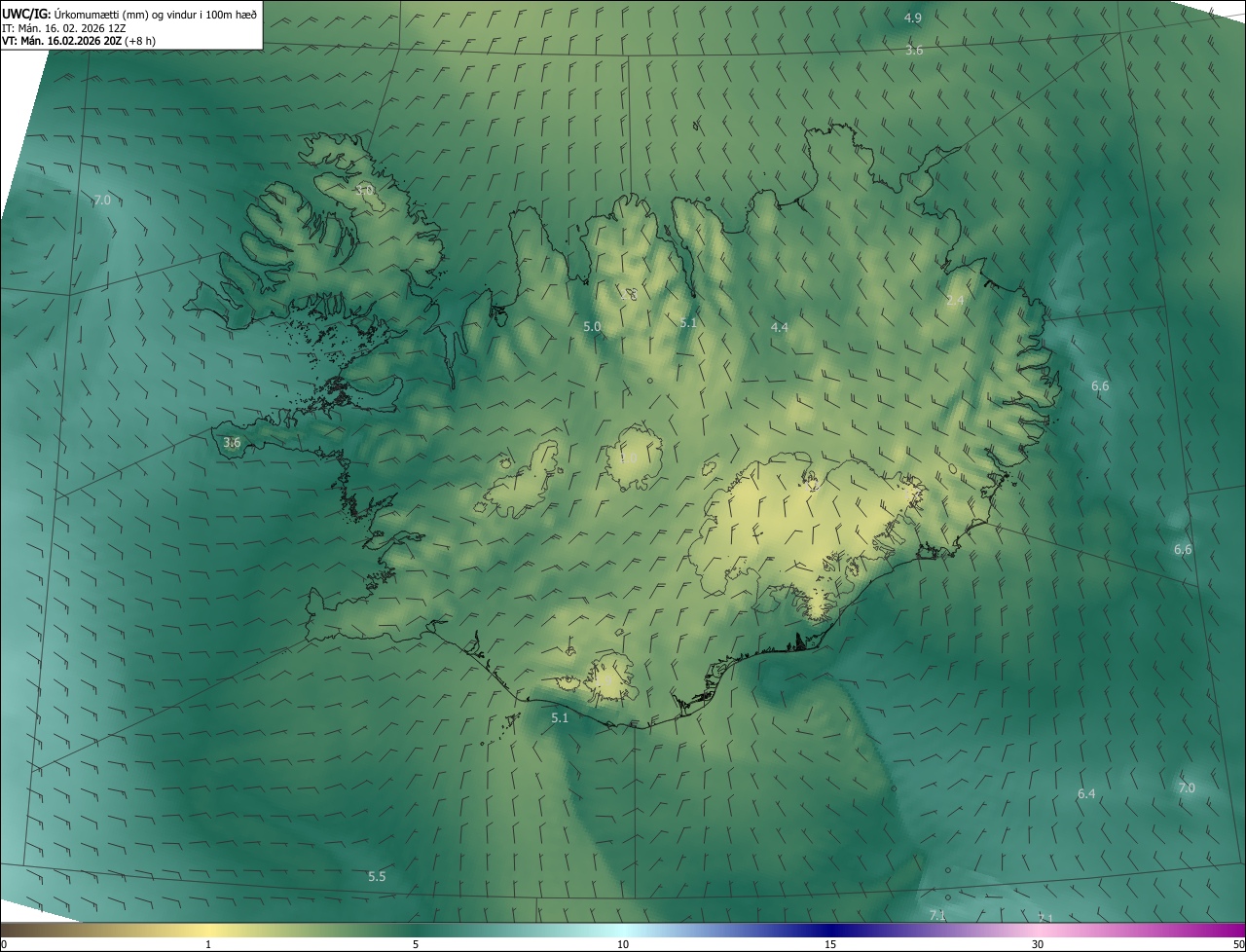1246x952 pixels.
Task: Click the 5.5 value over the southwest ocean
Action: (x=377, y=877)
